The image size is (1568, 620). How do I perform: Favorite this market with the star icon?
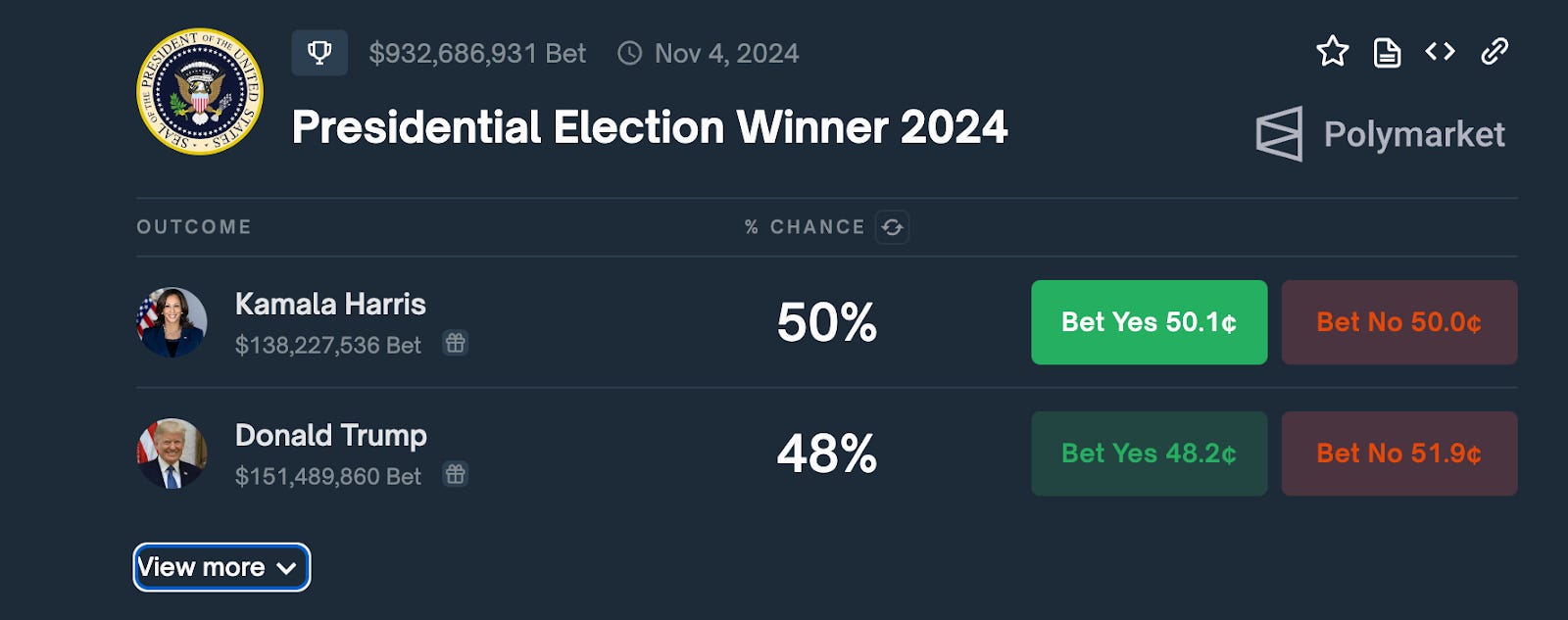coord(1332,52)
